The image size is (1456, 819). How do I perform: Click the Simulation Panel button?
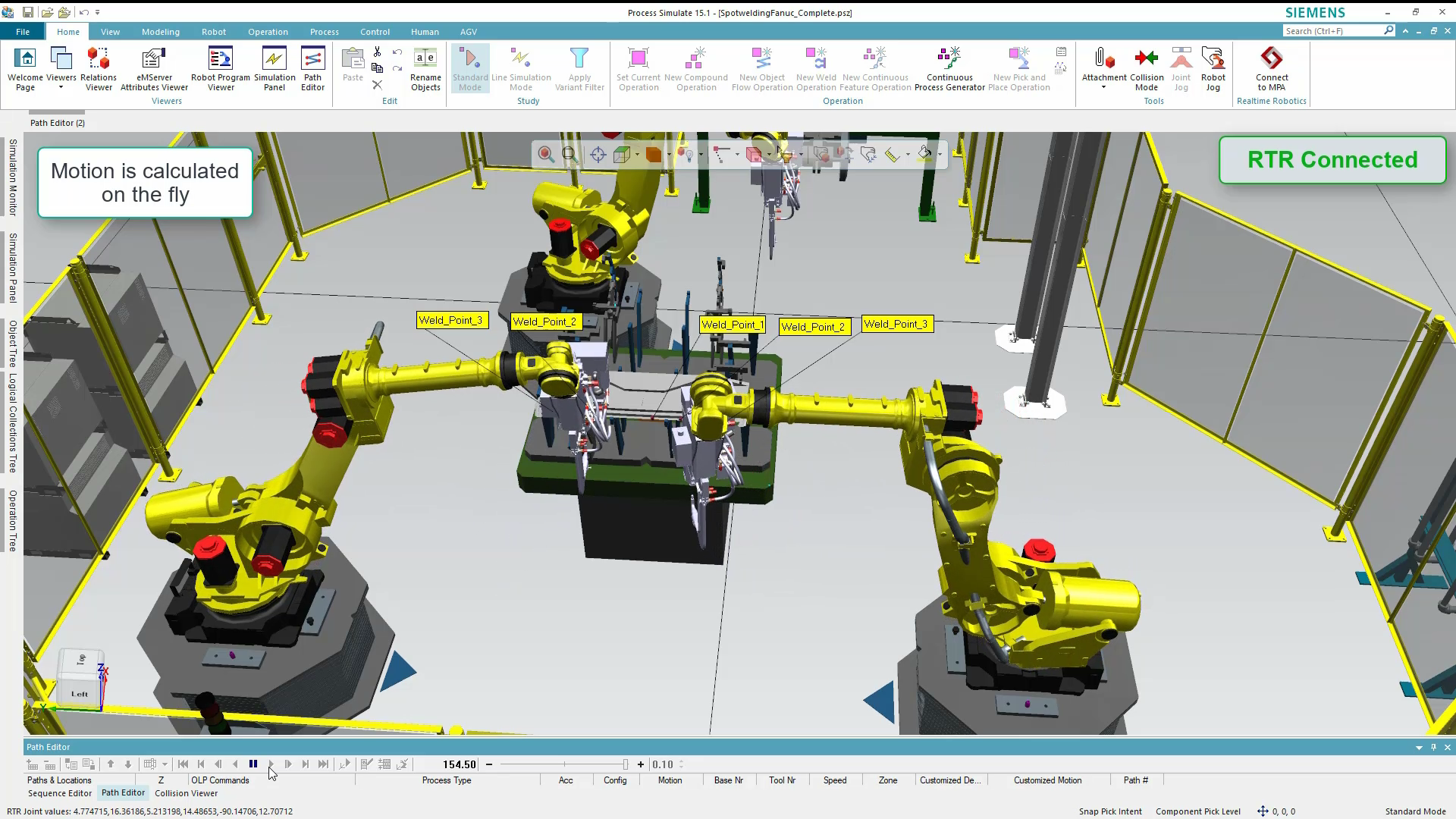273,68
